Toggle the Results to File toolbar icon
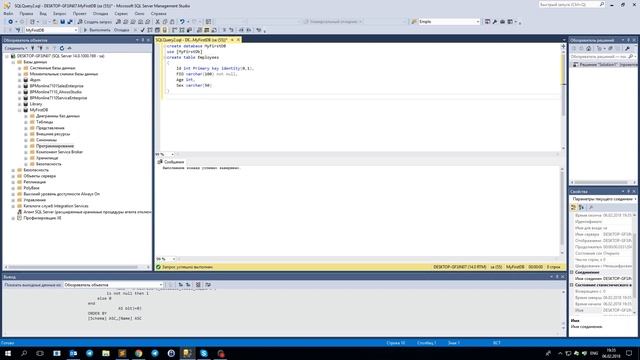Viewport: 640px width, 360px height. [x=214, y=30]
